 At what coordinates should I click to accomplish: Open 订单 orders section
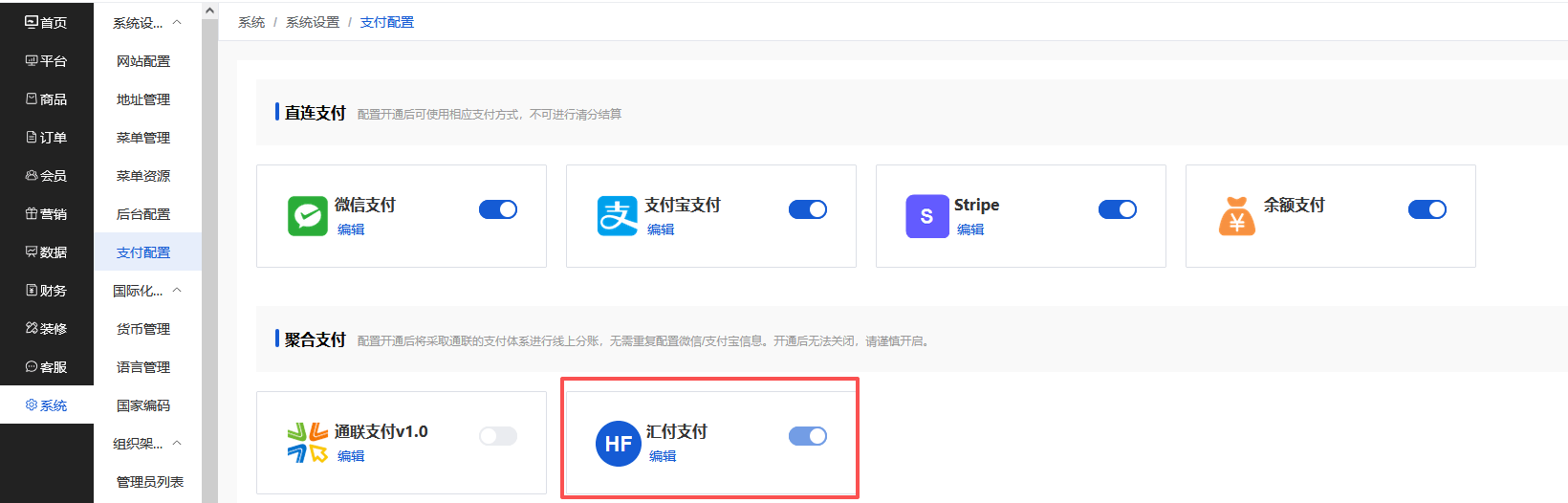[46, 137]
